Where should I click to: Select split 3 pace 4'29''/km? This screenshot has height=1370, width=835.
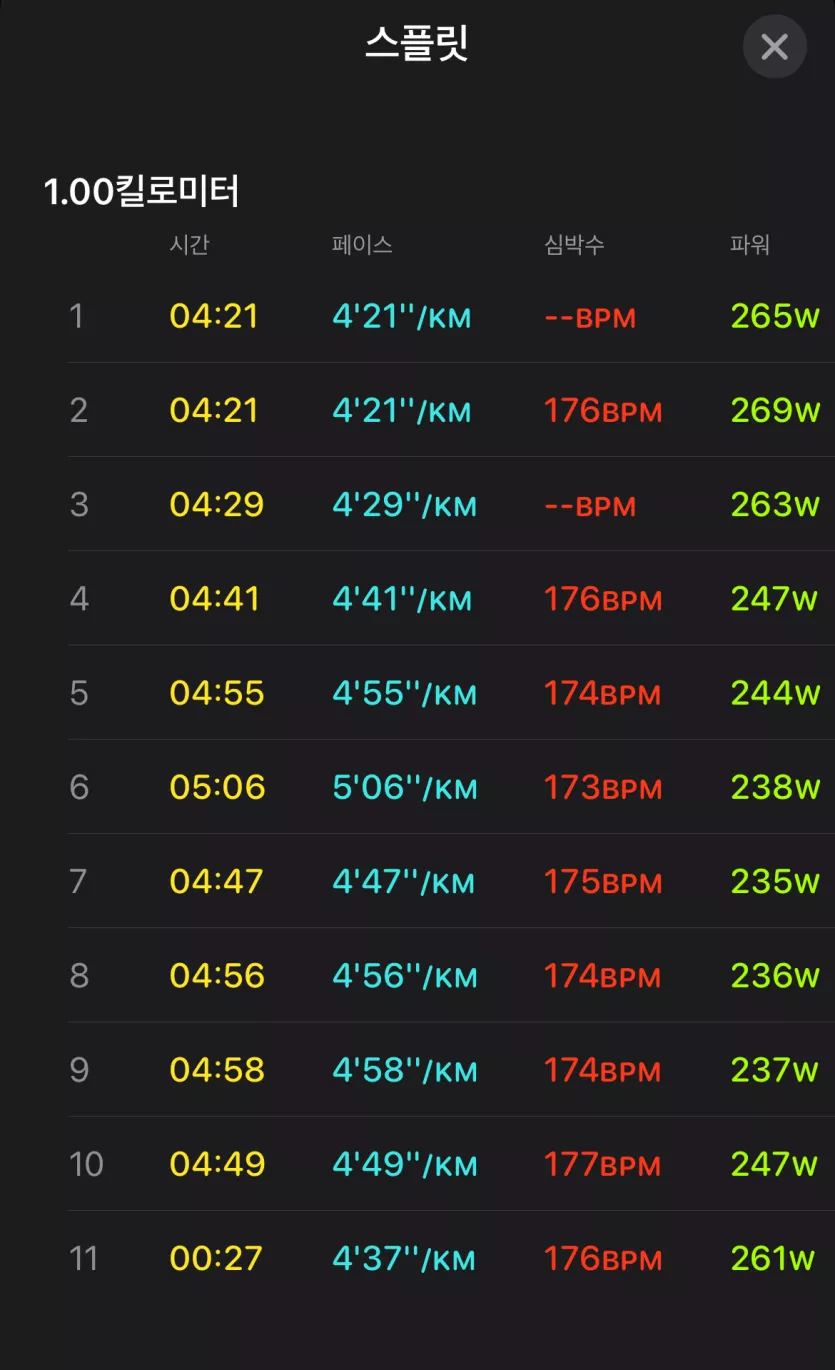coord(404,504)
